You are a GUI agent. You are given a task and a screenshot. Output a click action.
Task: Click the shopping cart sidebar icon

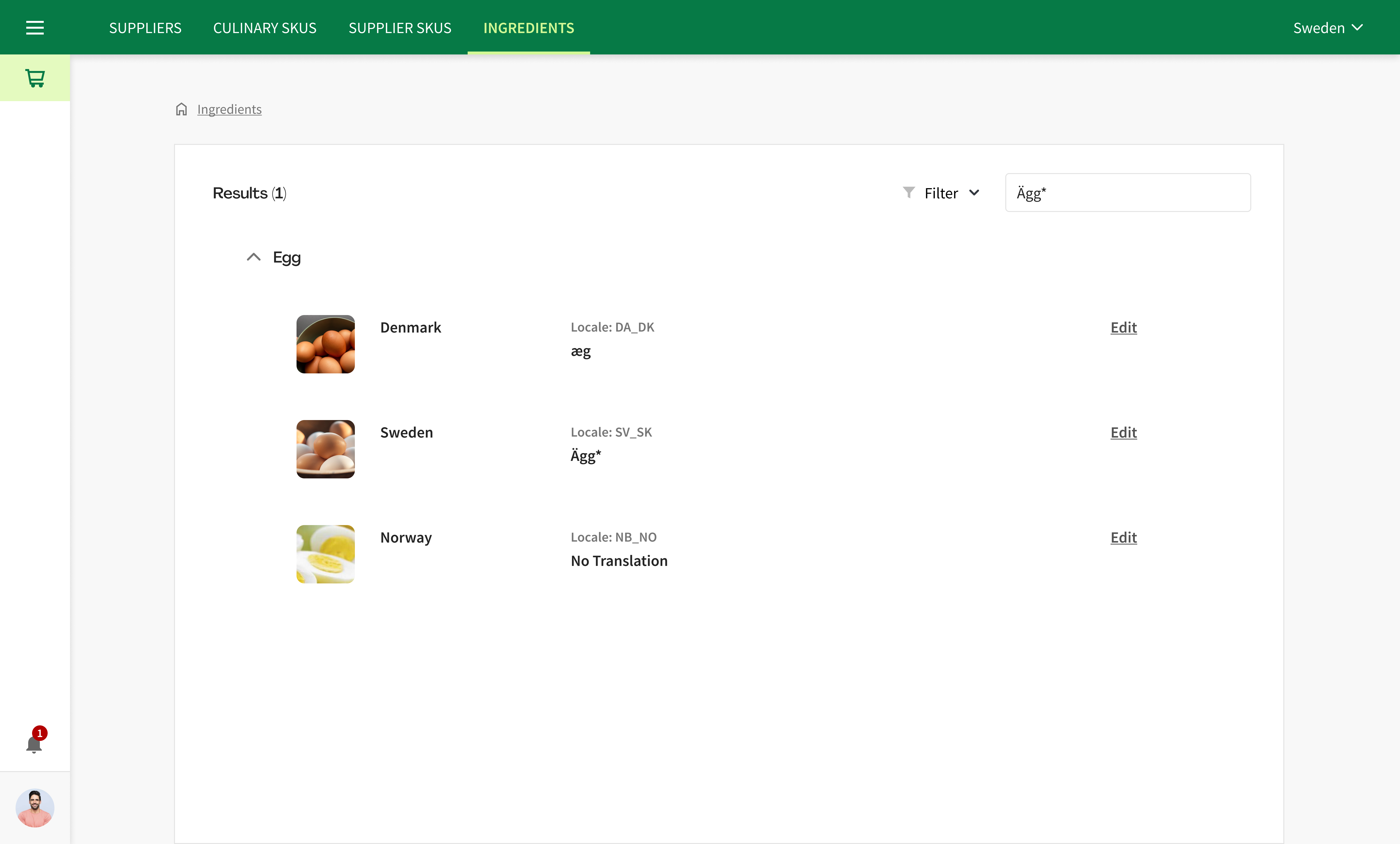coord(35,78)
